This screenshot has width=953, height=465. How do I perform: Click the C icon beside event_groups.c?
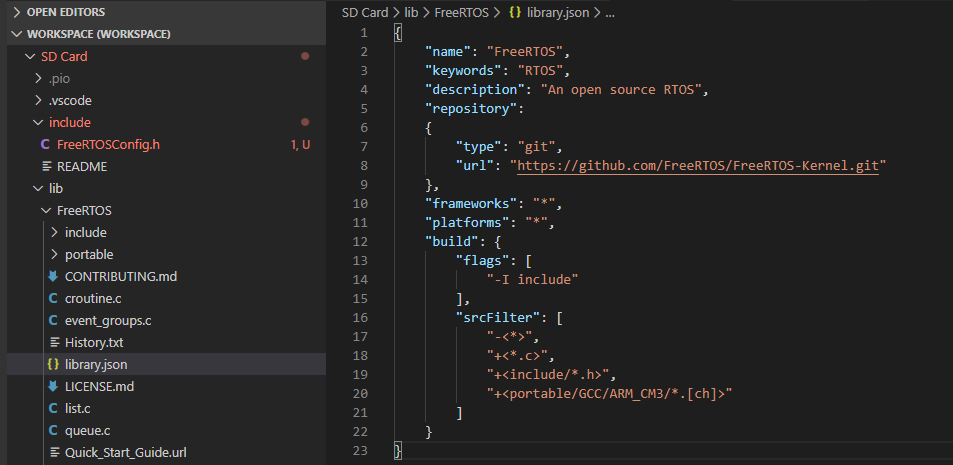tap(53, 320)
